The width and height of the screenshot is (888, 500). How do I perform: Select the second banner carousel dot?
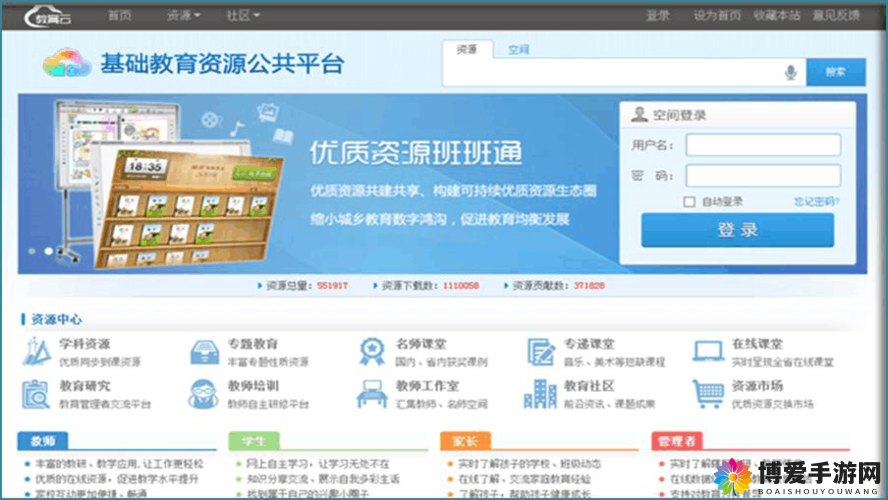tap(49, 251)
